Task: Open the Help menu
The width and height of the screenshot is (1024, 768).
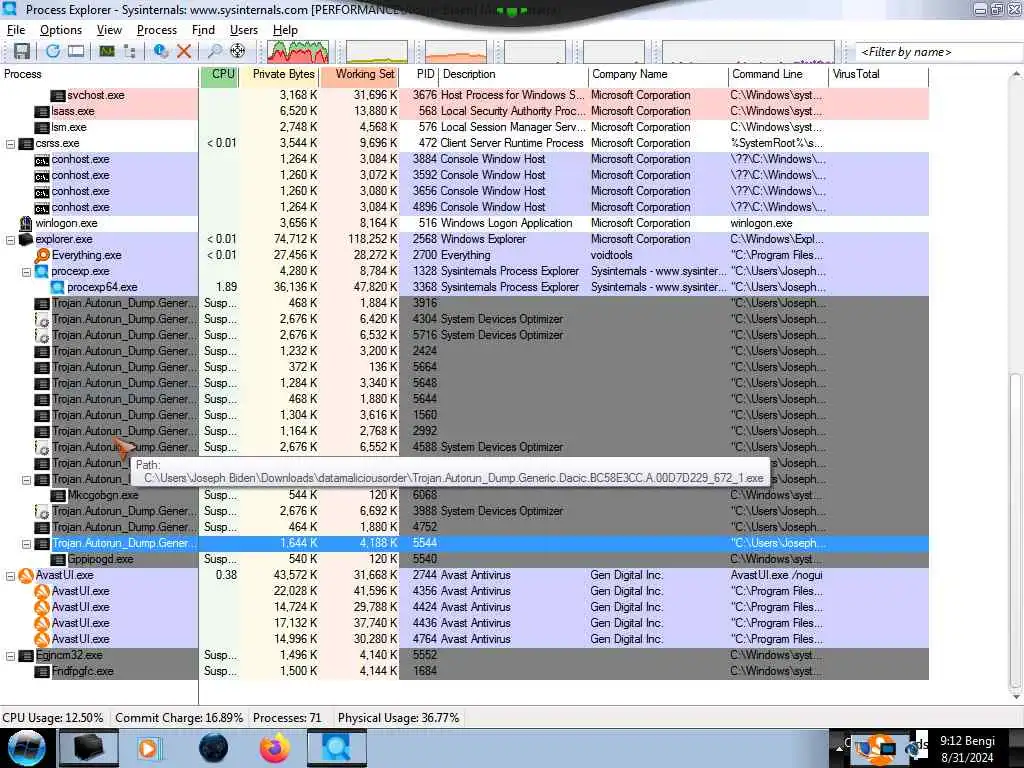Action: [285, 30]
